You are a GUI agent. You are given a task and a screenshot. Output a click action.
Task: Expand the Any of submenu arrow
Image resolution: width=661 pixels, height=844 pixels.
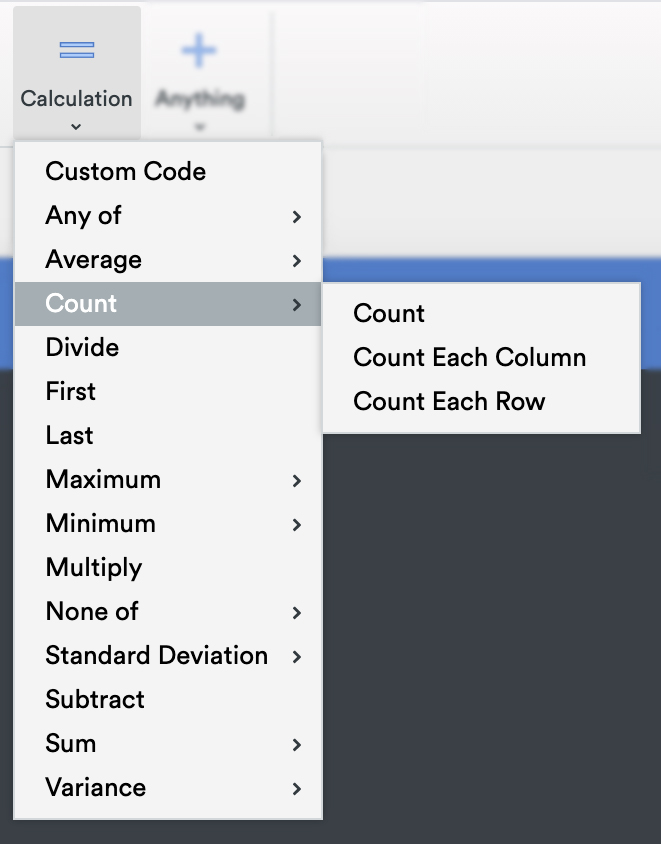tap(297, 216)
